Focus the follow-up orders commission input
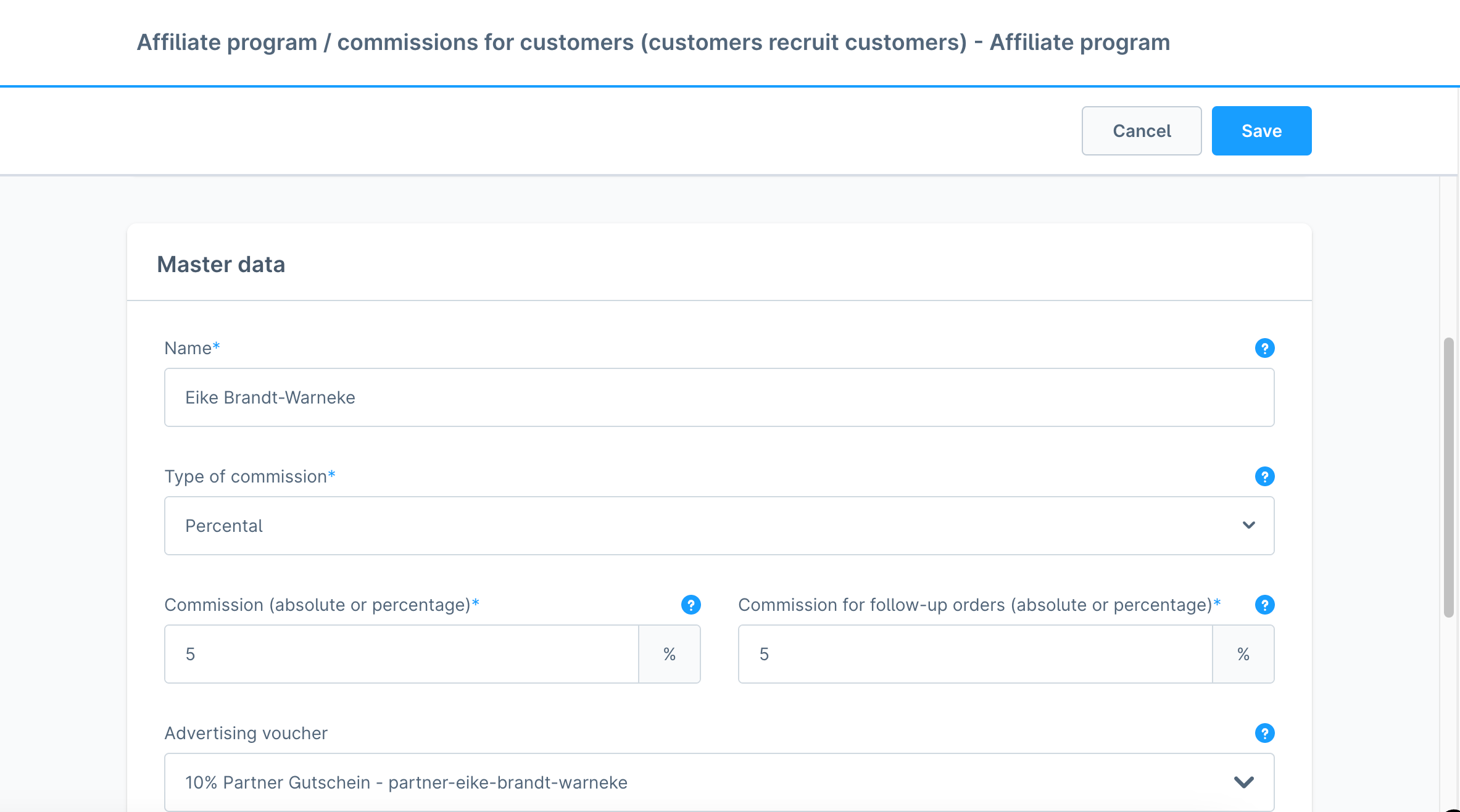The width and height of the screenshot is (1460, 812). click(x=975, y=654)
